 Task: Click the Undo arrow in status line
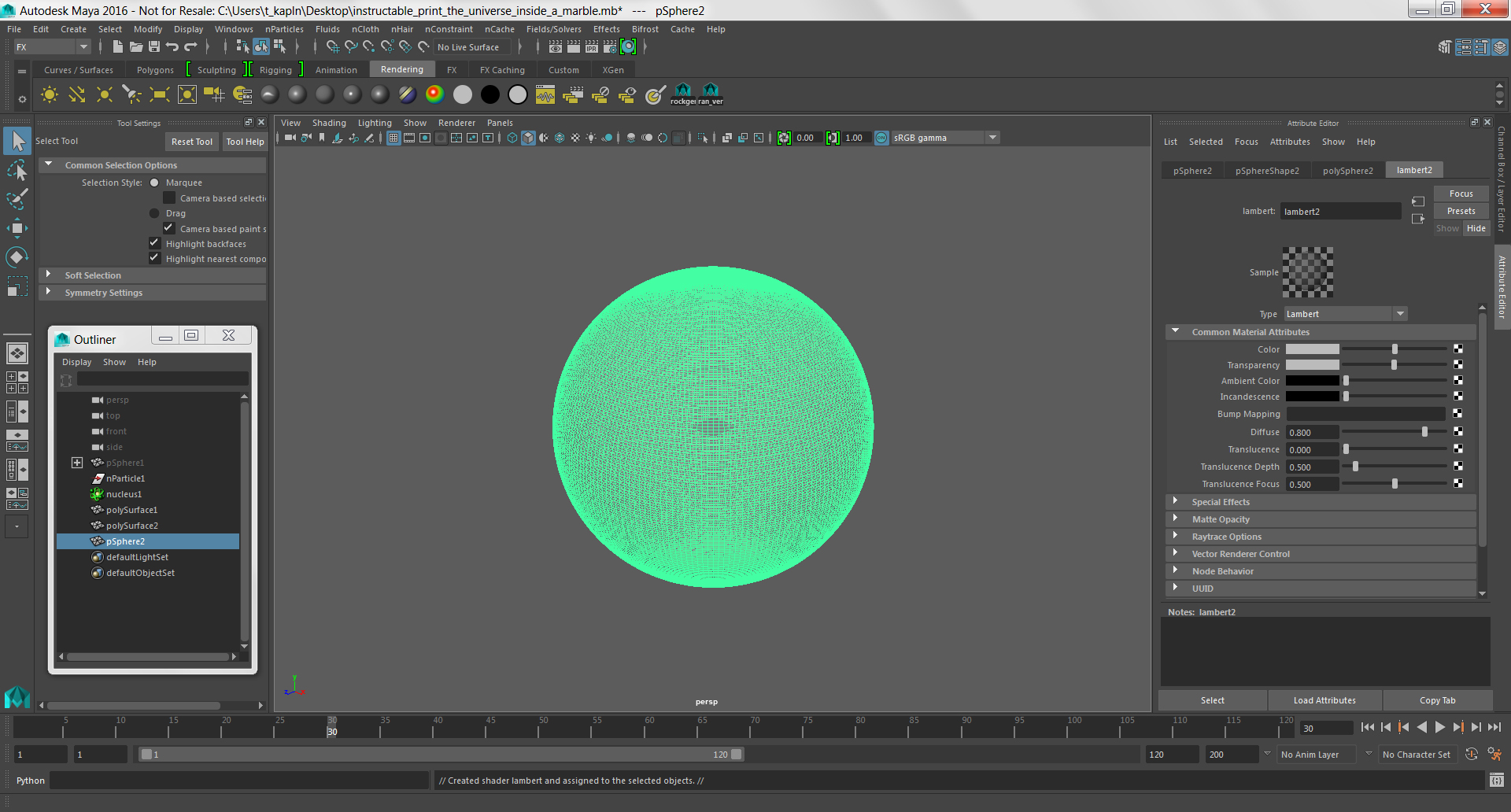tap(172, 47)
